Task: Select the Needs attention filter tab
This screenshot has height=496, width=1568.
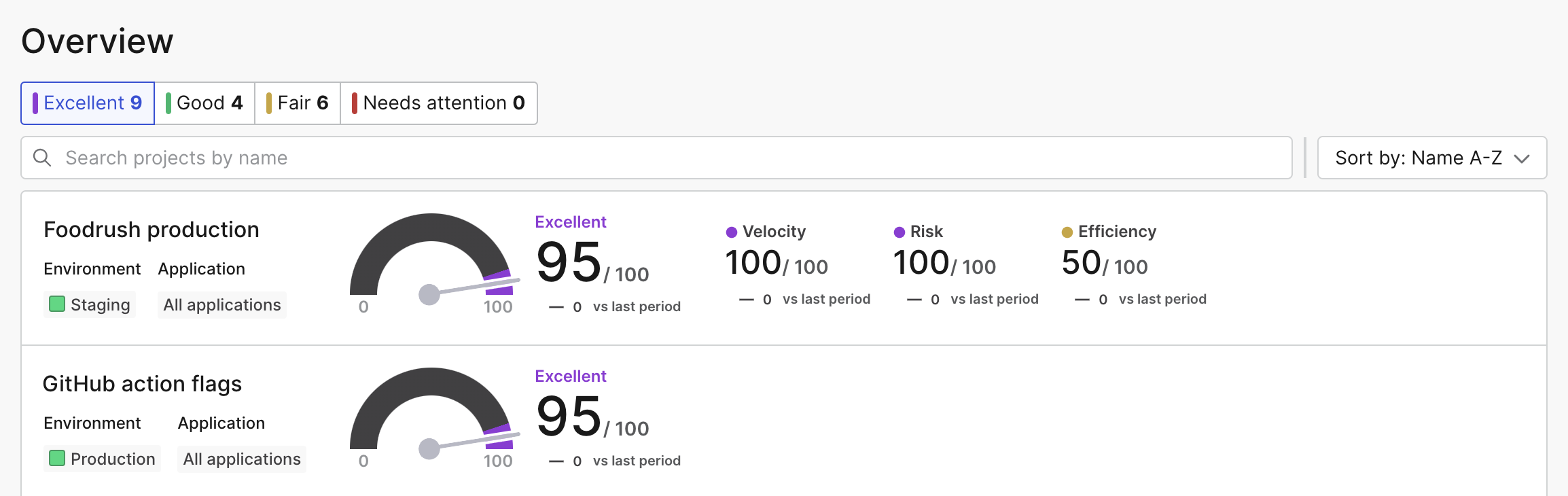Action: (439, 103)
